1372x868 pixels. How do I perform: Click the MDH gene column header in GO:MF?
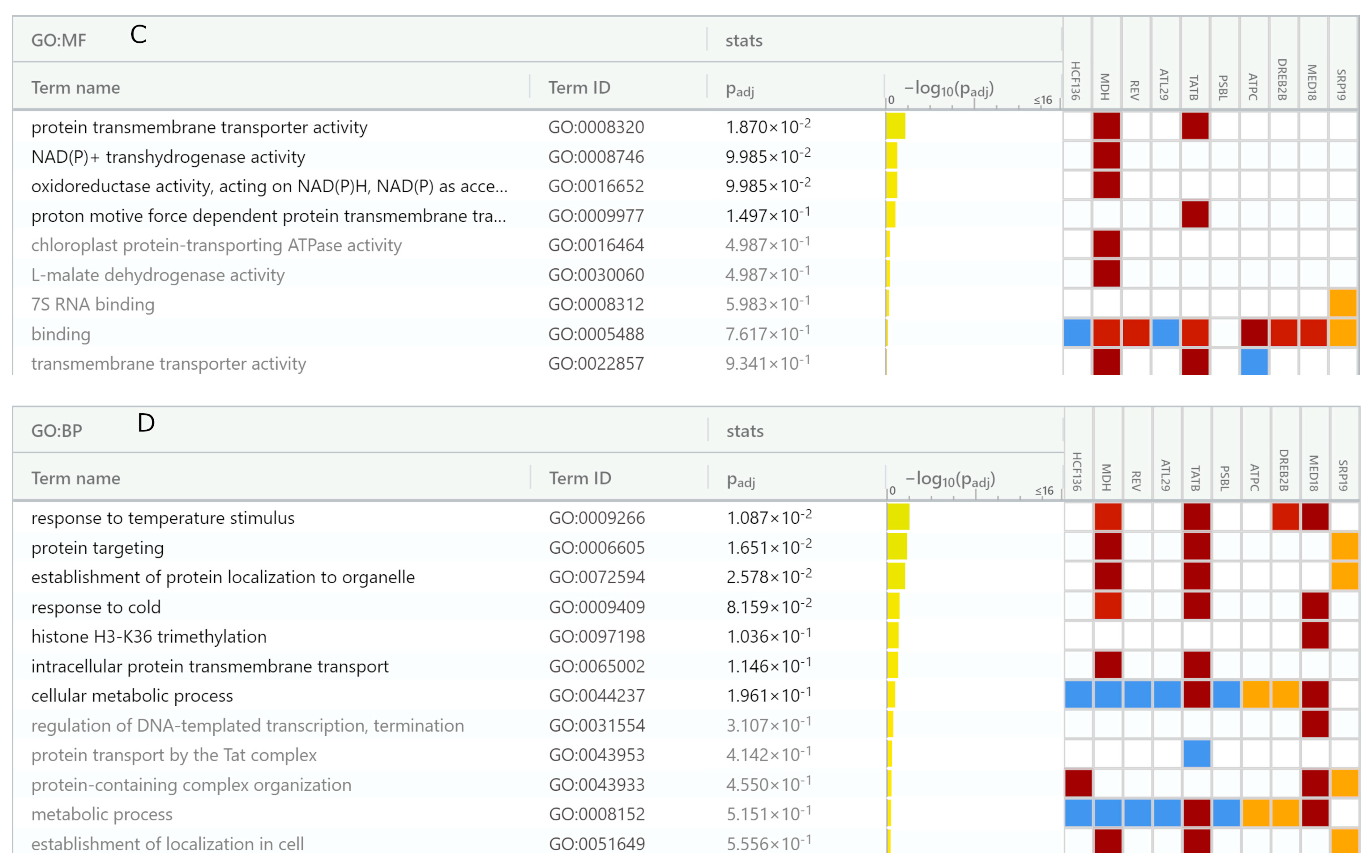point(1105,87)
